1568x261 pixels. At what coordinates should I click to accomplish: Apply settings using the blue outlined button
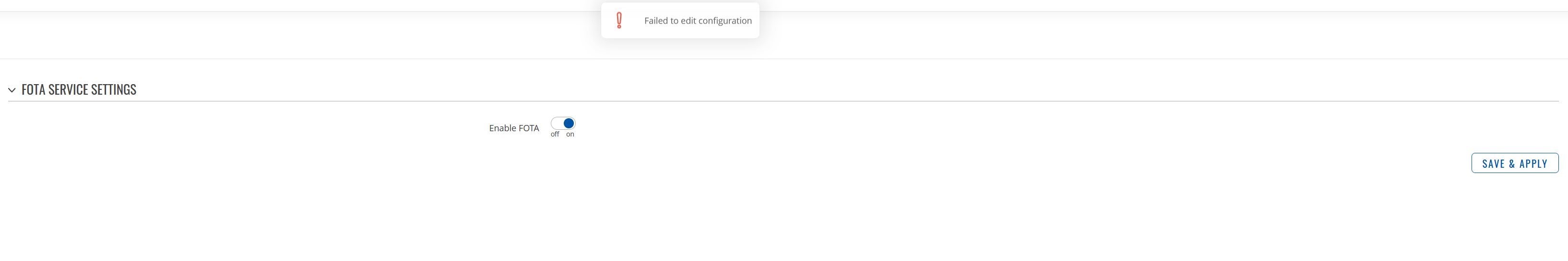coord(1514,163)
